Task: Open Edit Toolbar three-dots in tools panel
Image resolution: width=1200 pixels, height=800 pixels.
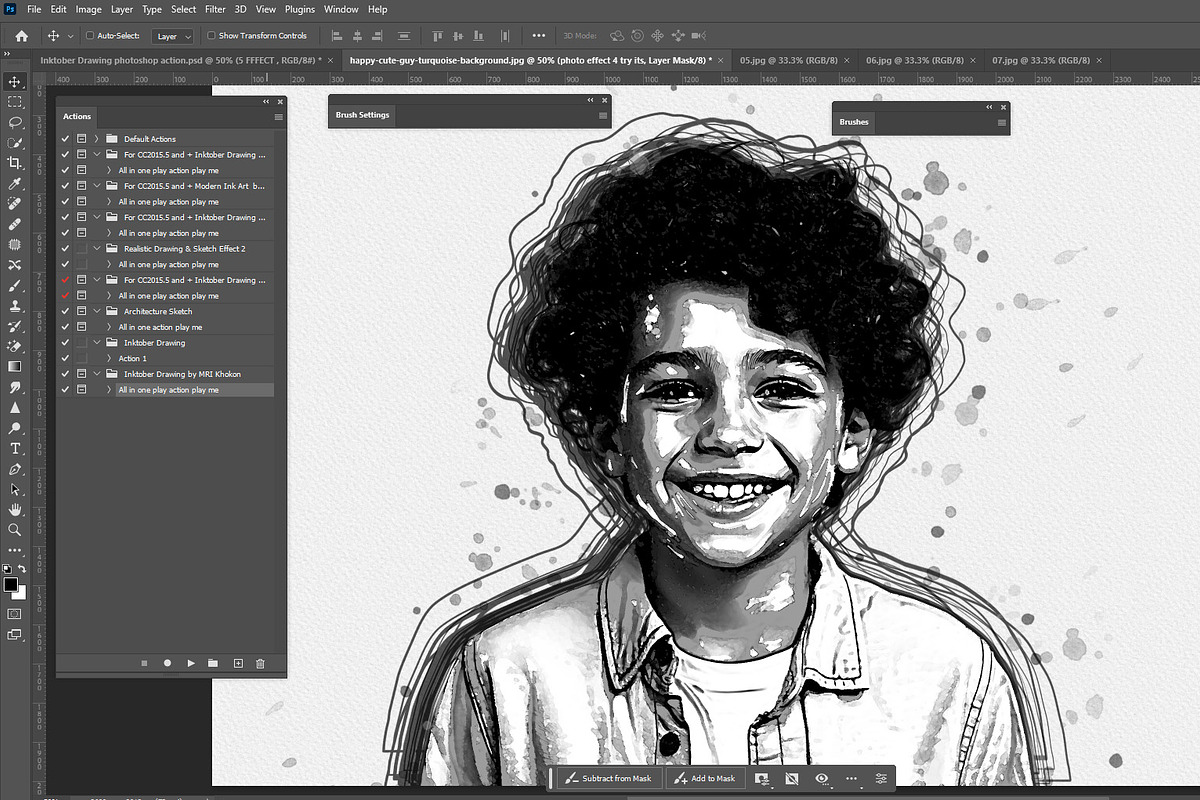Action: tap(15, 550)
